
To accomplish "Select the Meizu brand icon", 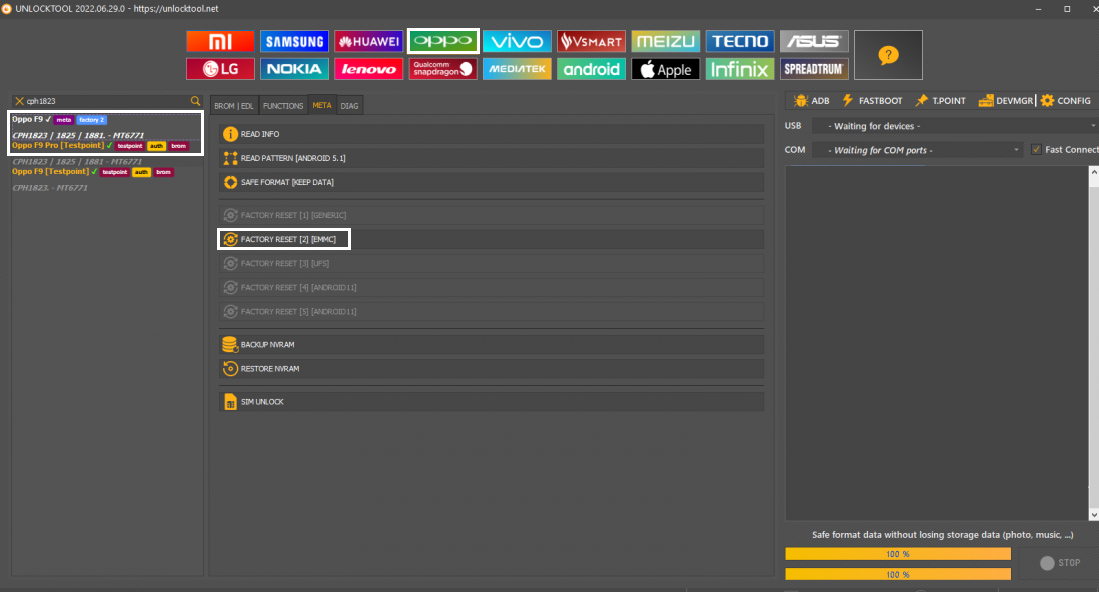I will point(666,41).
